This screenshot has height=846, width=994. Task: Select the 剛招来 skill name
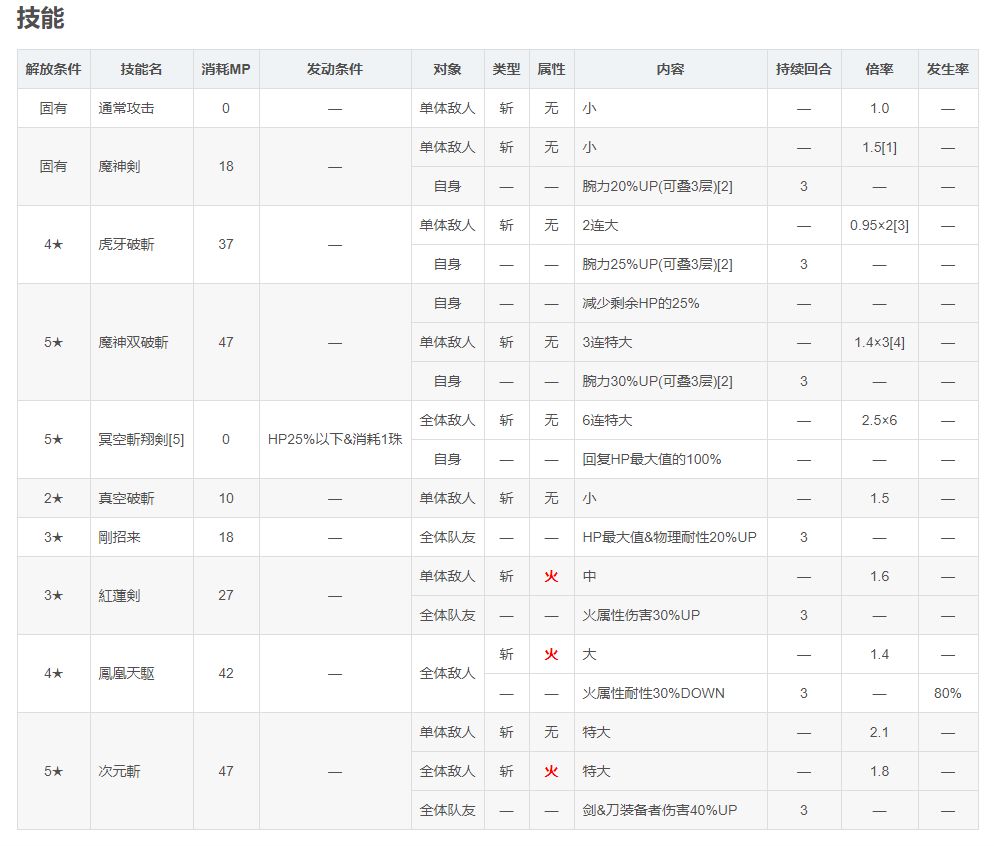[119, 537]
